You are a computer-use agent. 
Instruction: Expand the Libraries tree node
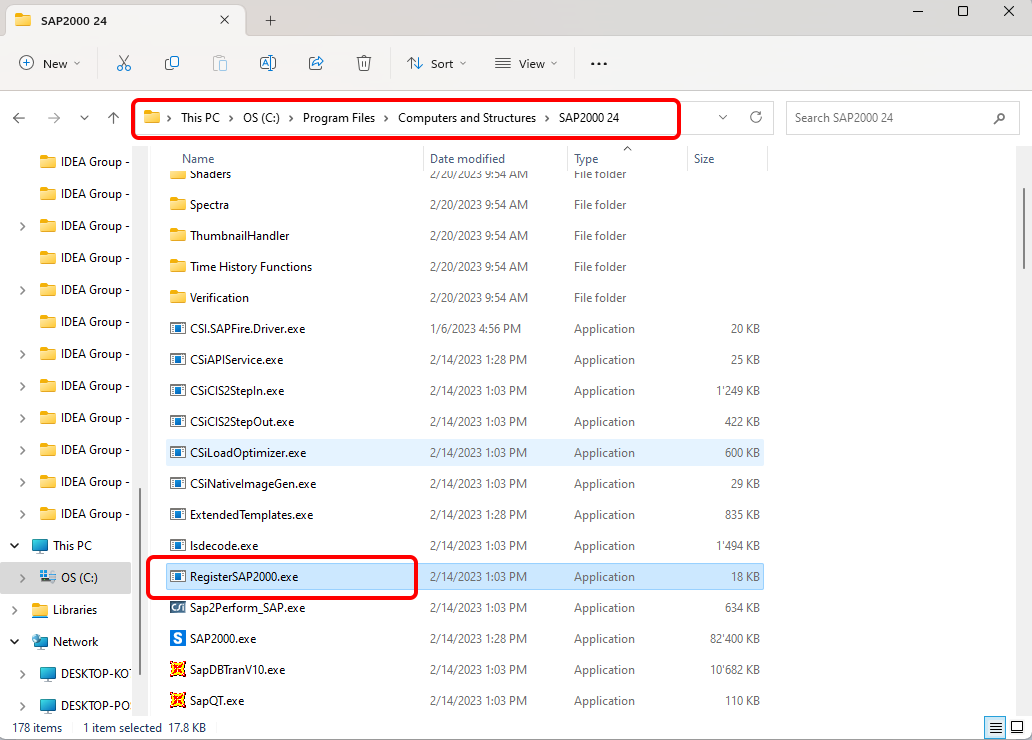coord(14,610)
